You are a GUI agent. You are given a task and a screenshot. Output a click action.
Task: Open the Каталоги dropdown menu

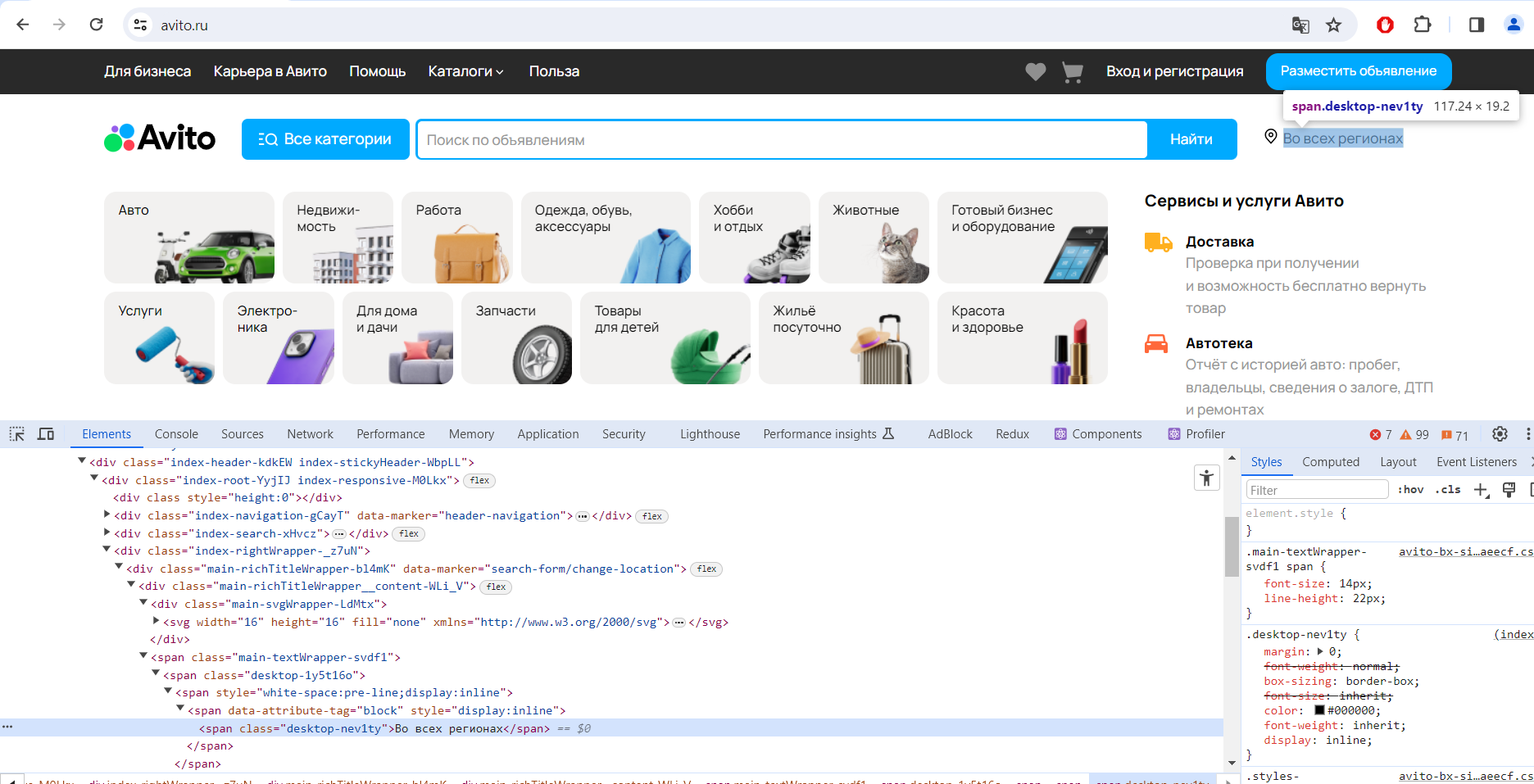pyautogui.click(x=465, y=72)
